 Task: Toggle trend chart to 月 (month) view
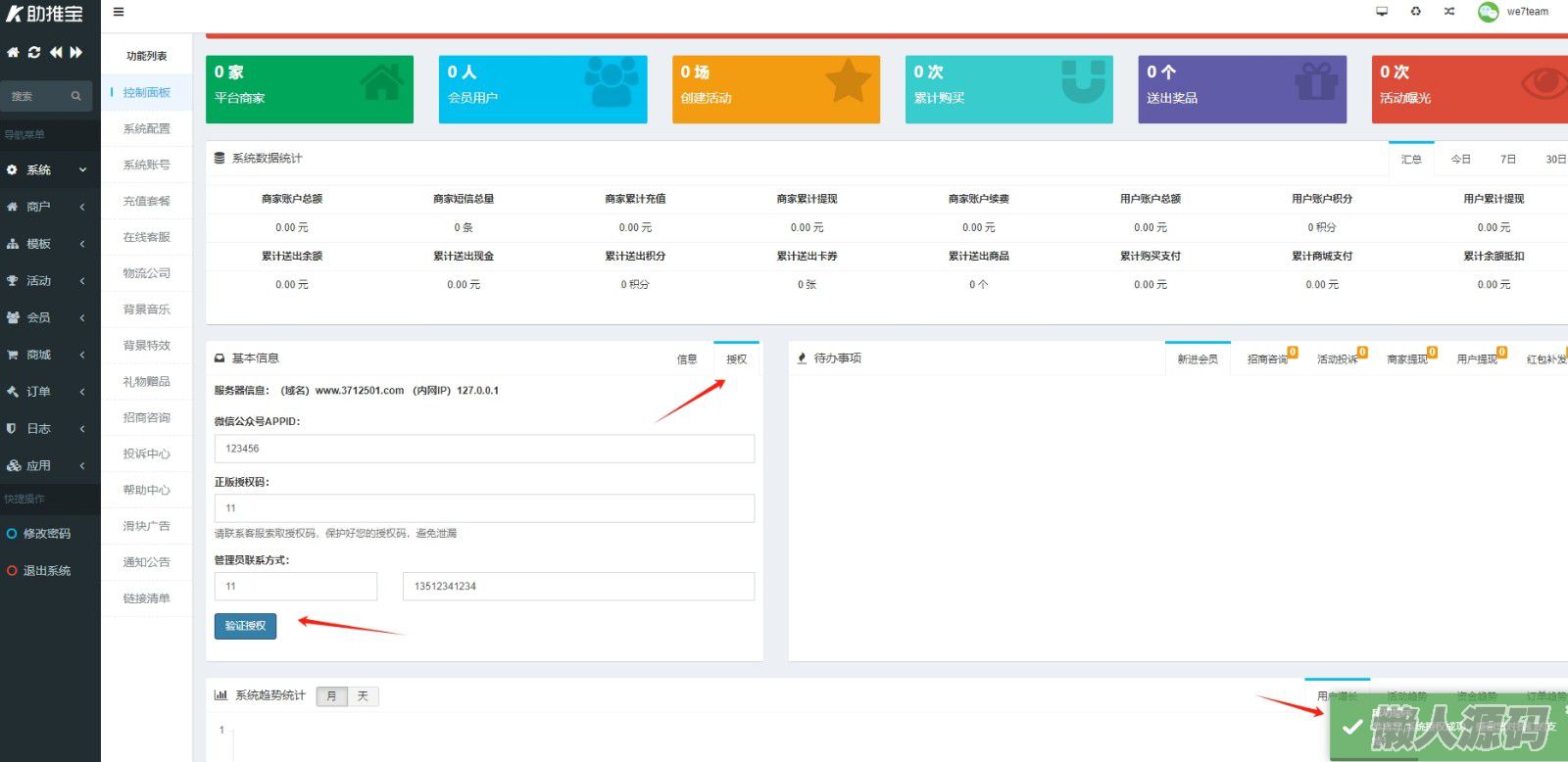pyautogui.click(x=331, y=696)
